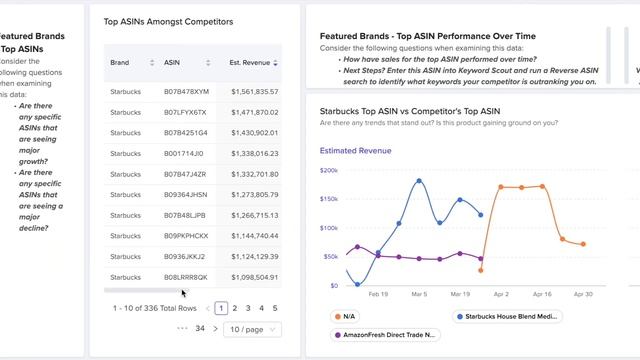
Task: Select ASIN B07B478XYM cell
Action: [187, 92]
